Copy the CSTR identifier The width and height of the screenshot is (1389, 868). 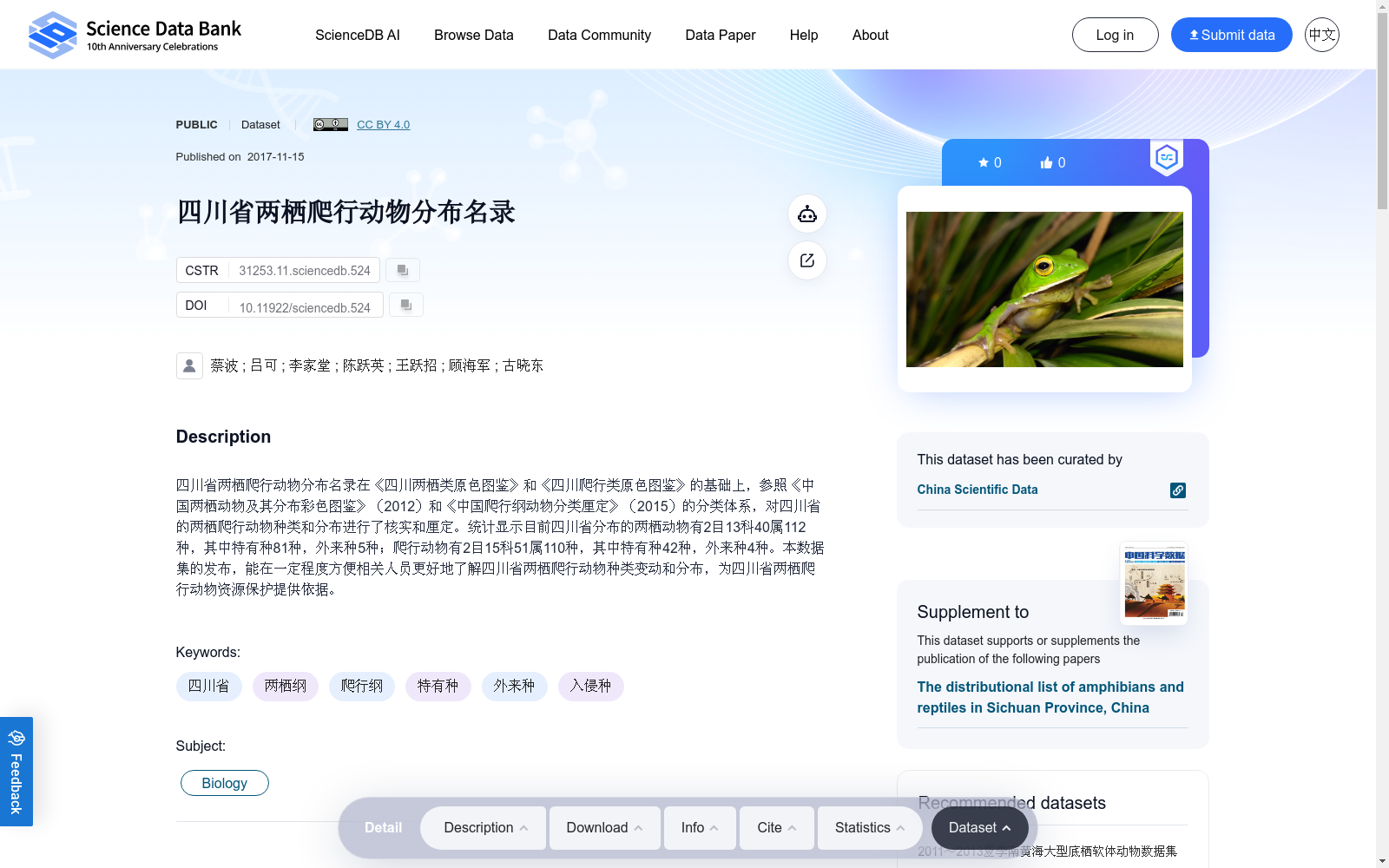coord(403,270)
